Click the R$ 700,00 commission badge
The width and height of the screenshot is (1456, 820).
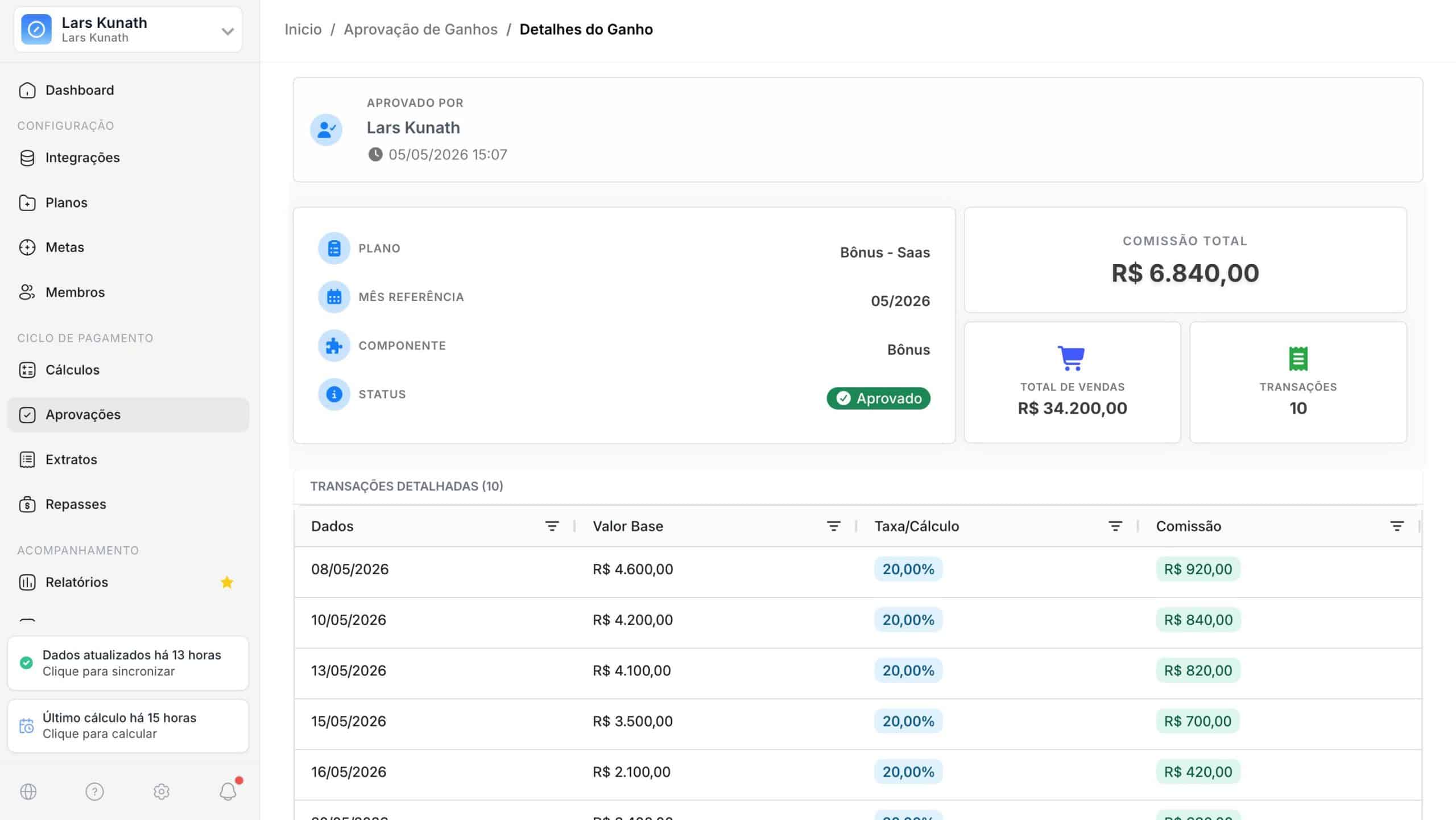click(x=1198, y=721)
